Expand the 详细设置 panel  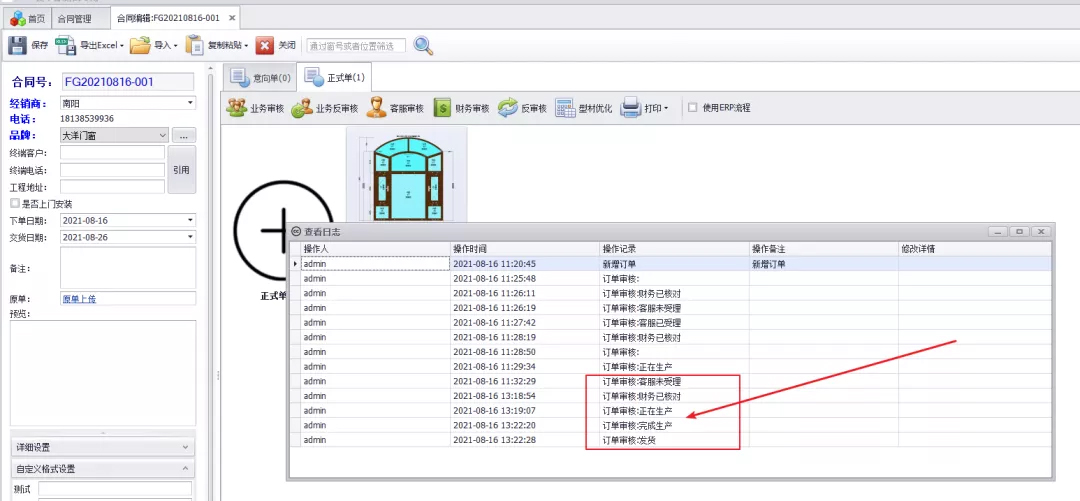[x=187, y=447]
